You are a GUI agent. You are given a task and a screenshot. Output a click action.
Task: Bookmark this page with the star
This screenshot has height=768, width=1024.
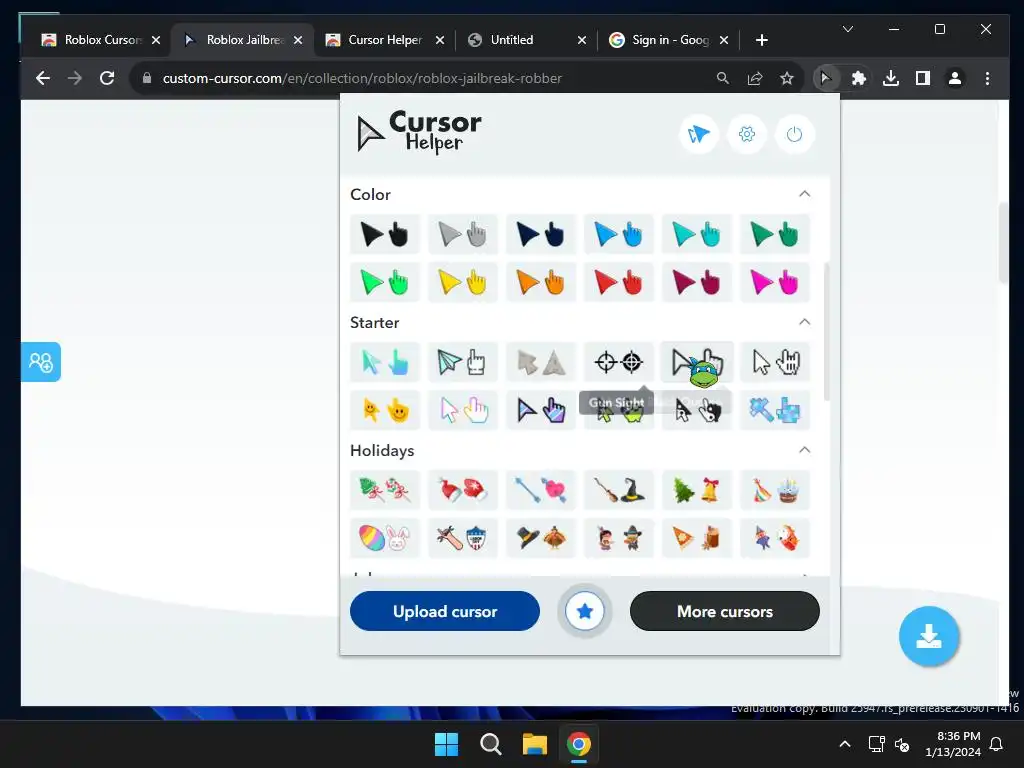pos(787,78)
